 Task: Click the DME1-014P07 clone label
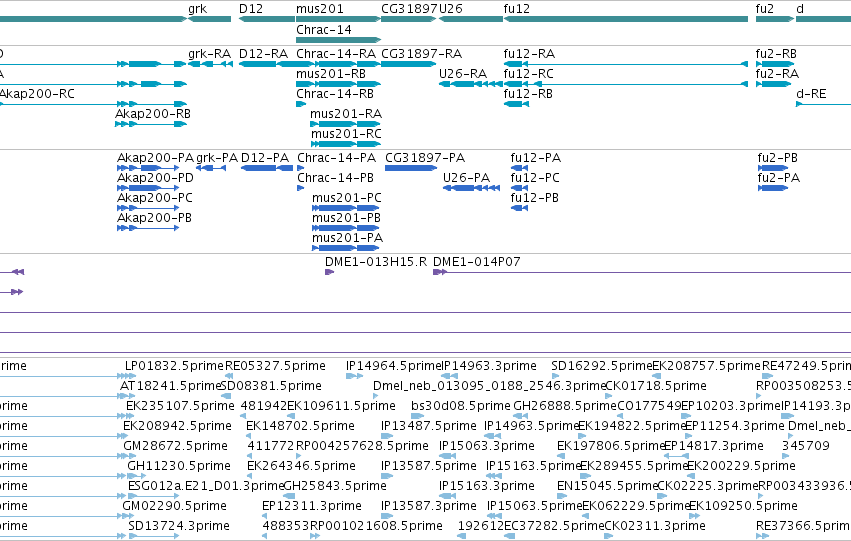click(477, 262)
